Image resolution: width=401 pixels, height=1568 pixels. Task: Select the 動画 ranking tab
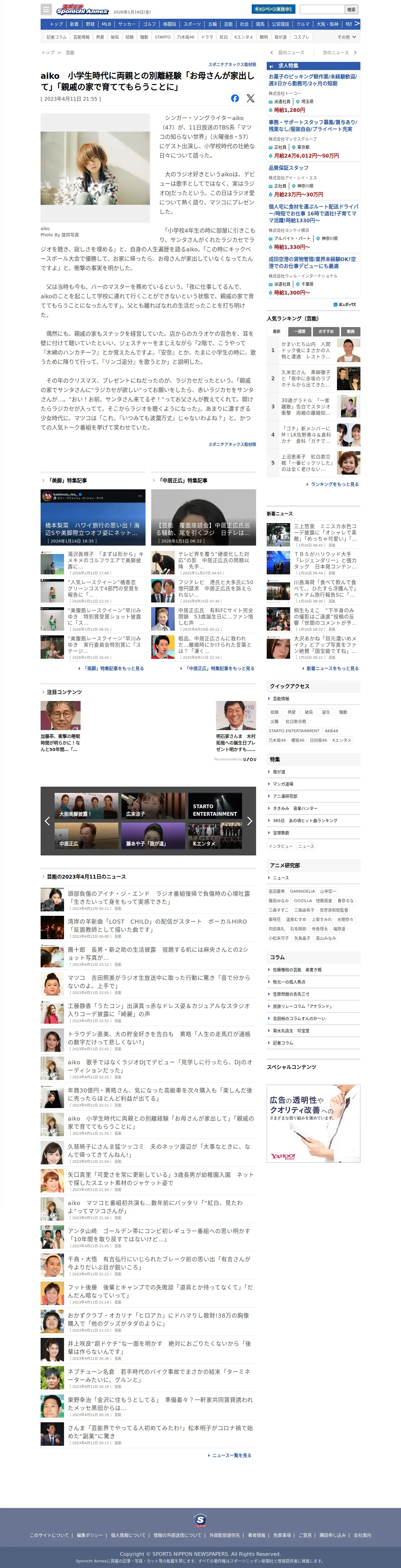(x=350, y=331)
